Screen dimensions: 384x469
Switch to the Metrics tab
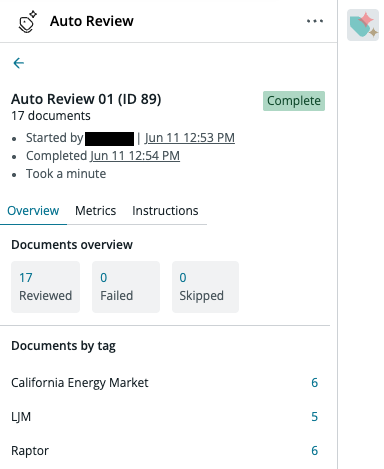96,211
